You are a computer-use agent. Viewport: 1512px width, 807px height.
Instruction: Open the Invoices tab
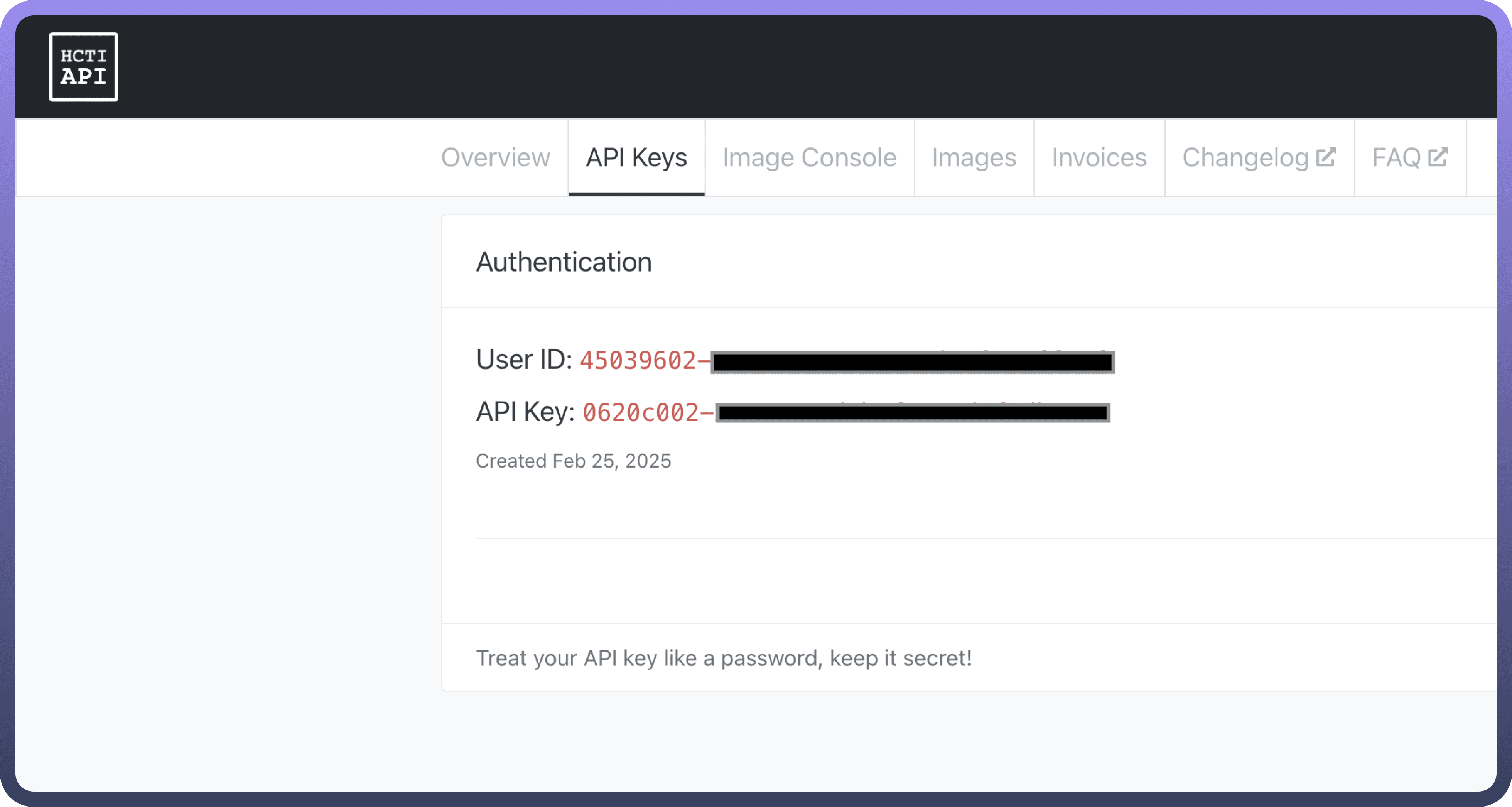pos(1099,157)
